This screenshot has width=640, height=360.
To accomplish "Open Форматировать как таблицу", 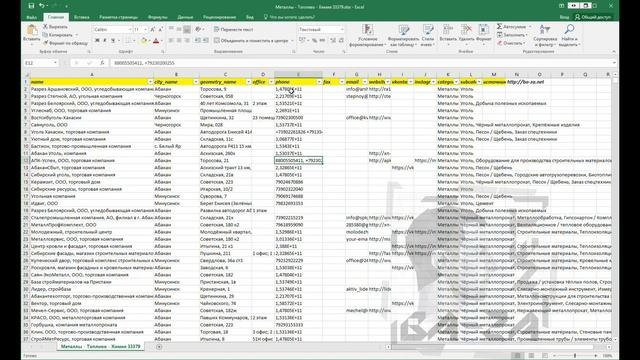I will point(403,35).
